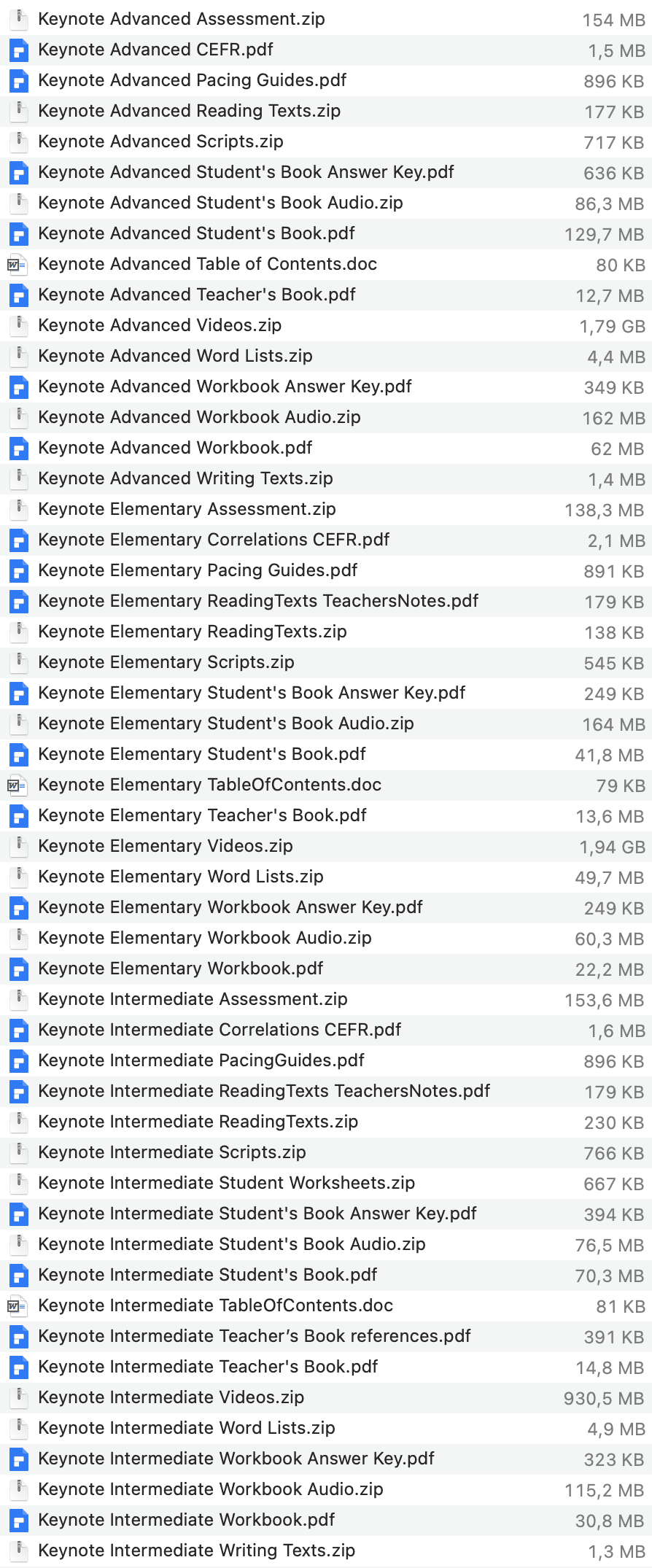Click the Word document icon of Keynote Advanced Table of Contents.doc
The width and height of the screenshot is (652, 1568).
point(17,264)
